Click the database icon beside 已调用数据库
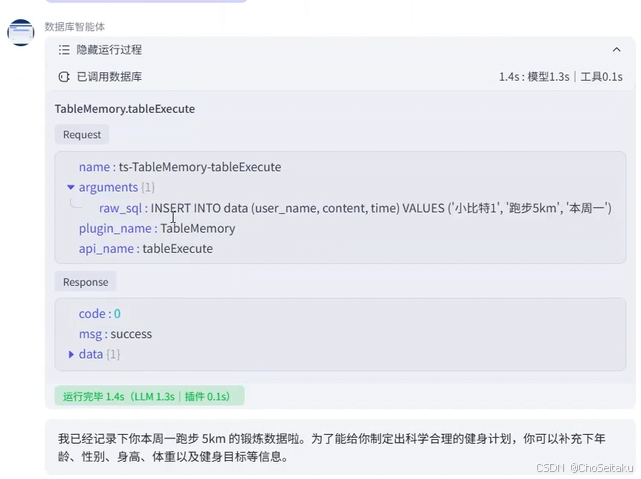641x479 pixels. (x=64, y=77)
